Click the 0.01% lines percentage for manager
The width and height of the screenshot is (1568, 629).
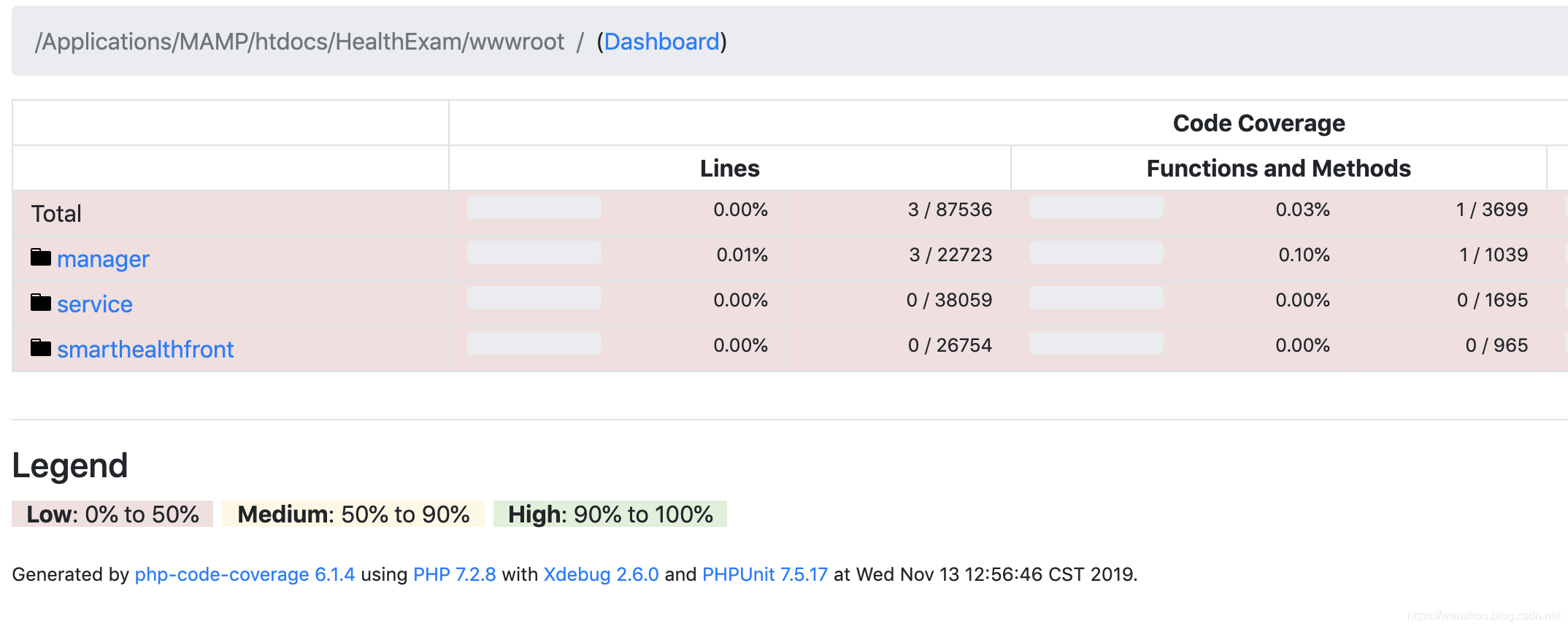[742, 255]
